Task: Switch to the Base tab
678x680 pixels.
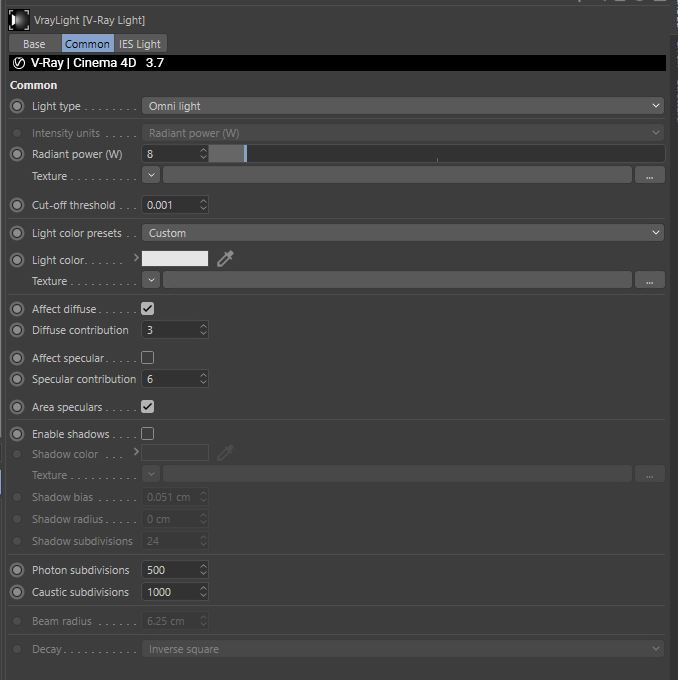Action: (34, 44)
